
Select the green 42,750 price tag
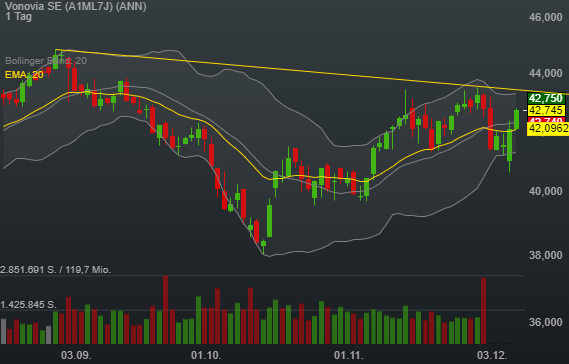(x=546, y=98)
